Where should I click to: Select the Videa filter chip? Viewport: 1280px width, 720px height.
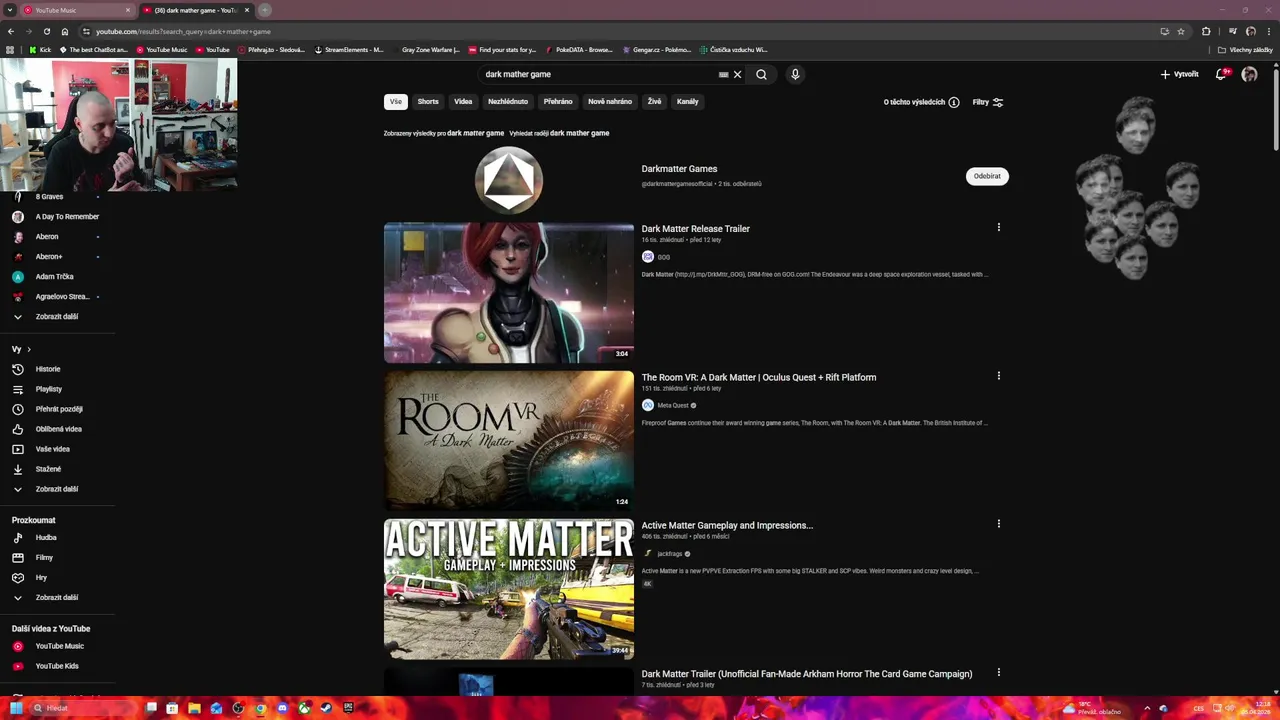[463, 101]
